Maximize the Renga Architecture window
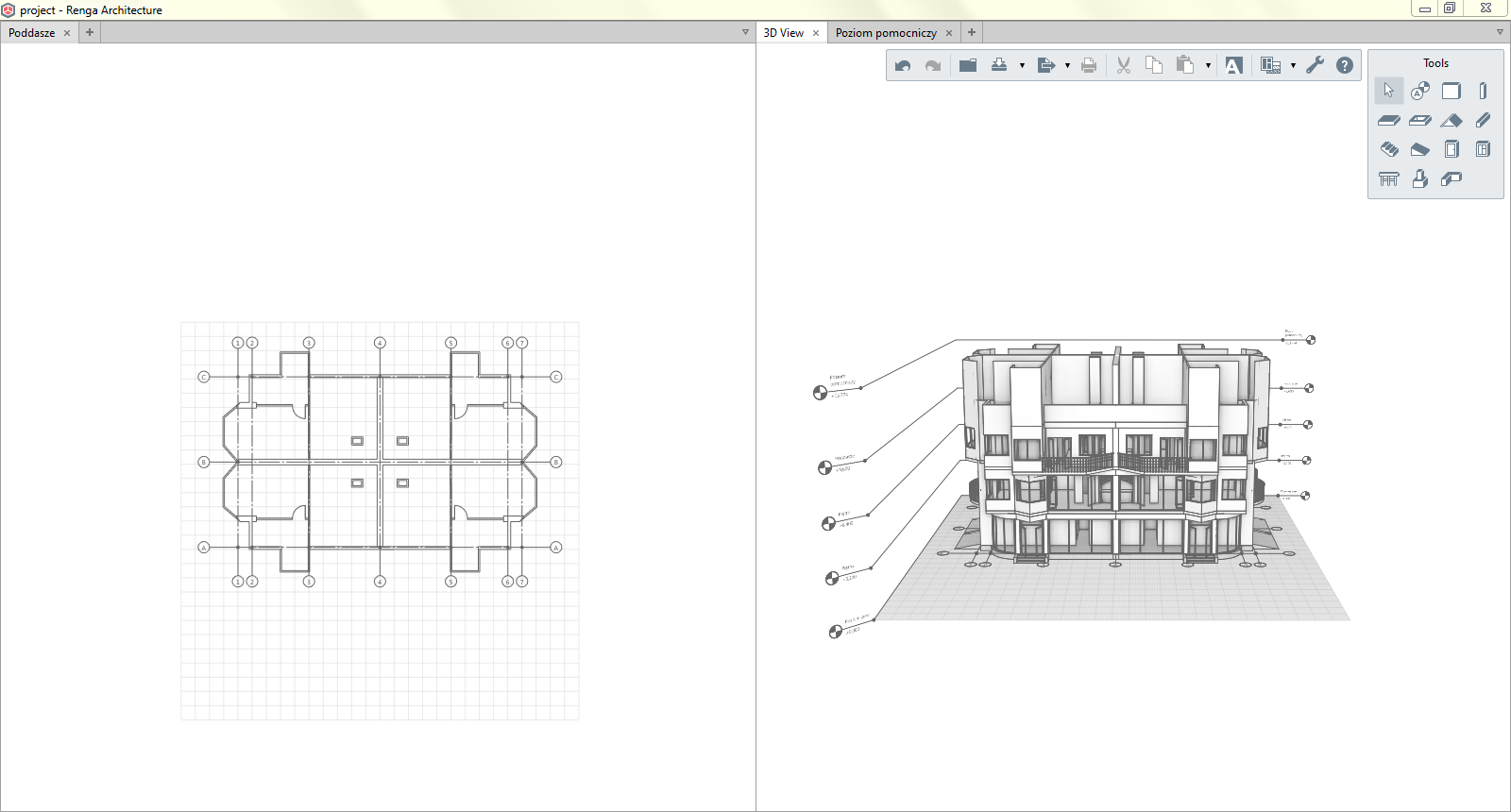This screenshot has width=1511, height=812. 1451,8
